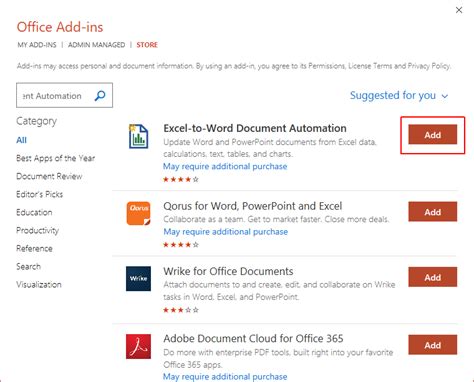Add Excel-to-Word Document Automation add-in
Image resolution: width=474 pixels, height=382 pixels.
click(433, 135)
